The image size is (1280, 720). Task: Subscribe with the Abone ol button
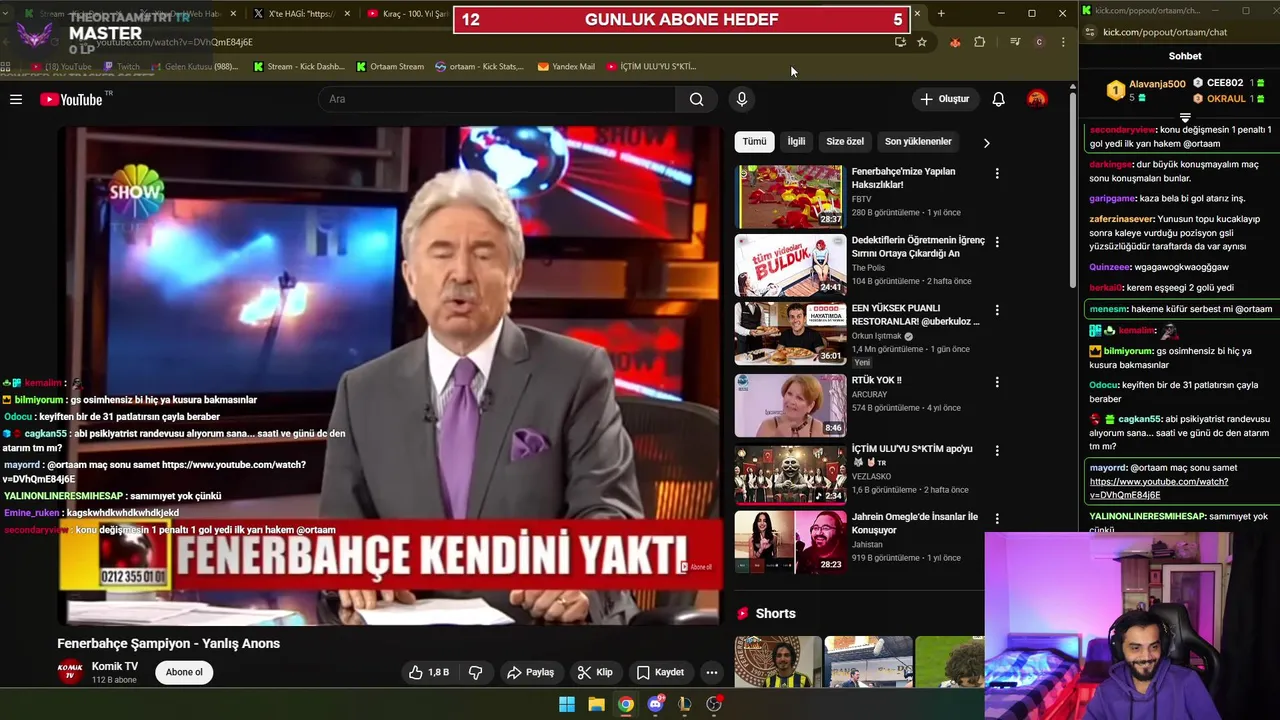pyautogui.click(x=184, y=672)
